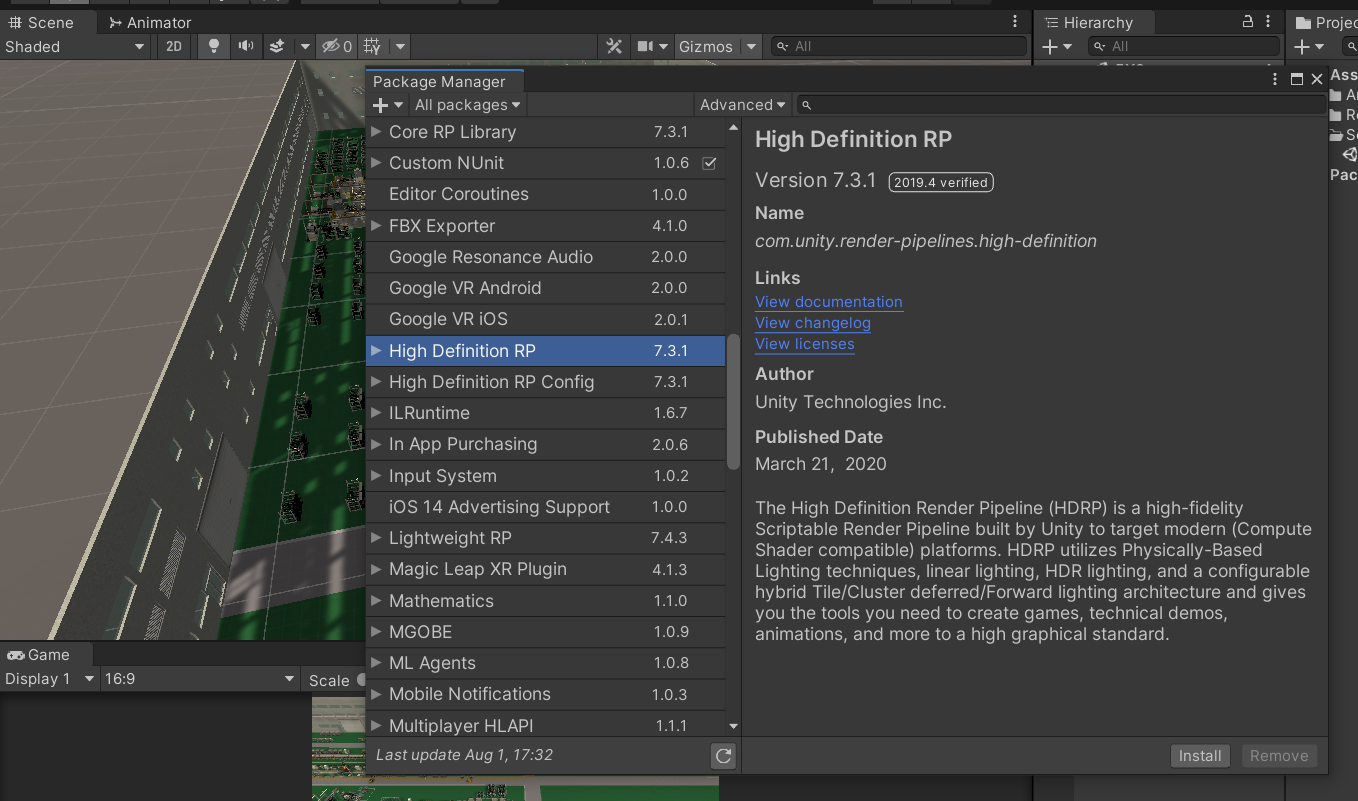Click Package Manager add package plus icon
The width and height of the screenshot is (1358, 801).
point(386,105)
